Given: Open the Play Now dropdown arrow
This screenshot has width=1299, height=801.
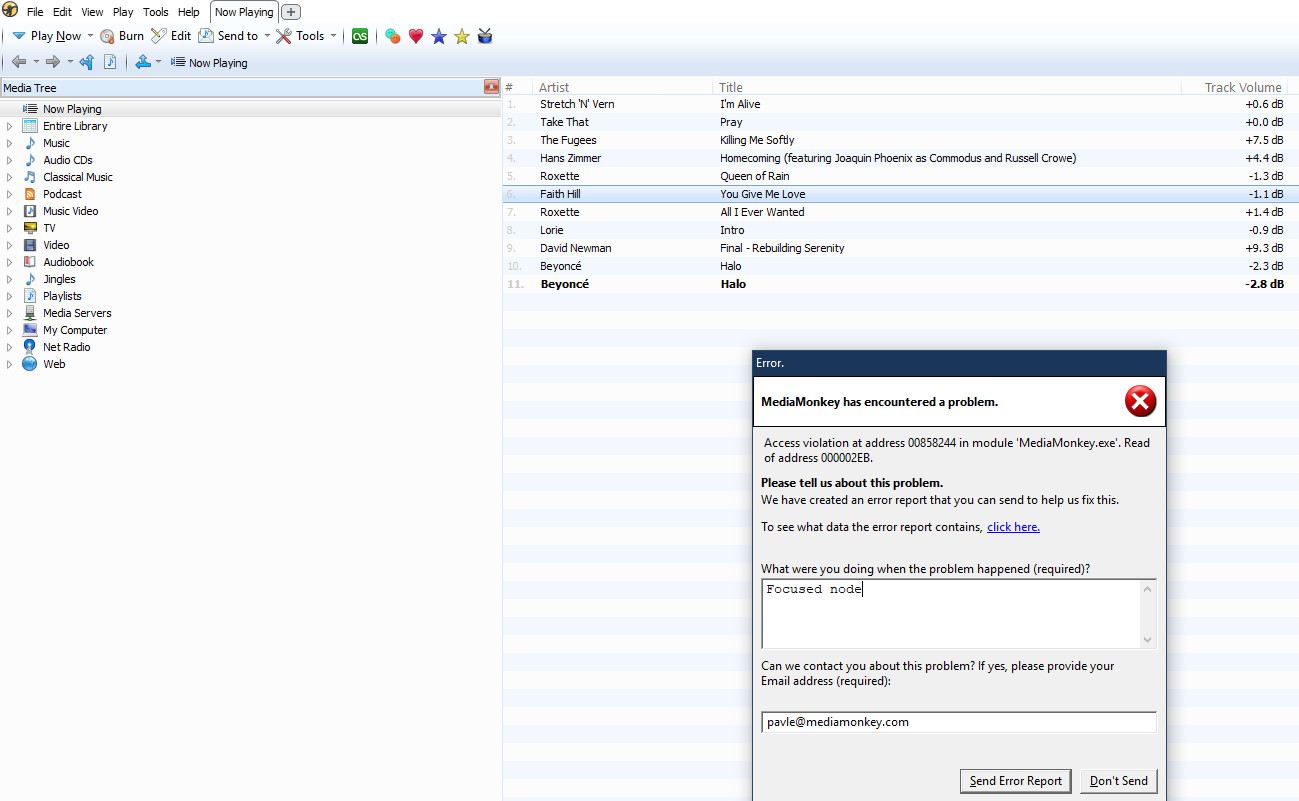Looking at the screenshot, I should pyautogui.click(x=90, y=36).
